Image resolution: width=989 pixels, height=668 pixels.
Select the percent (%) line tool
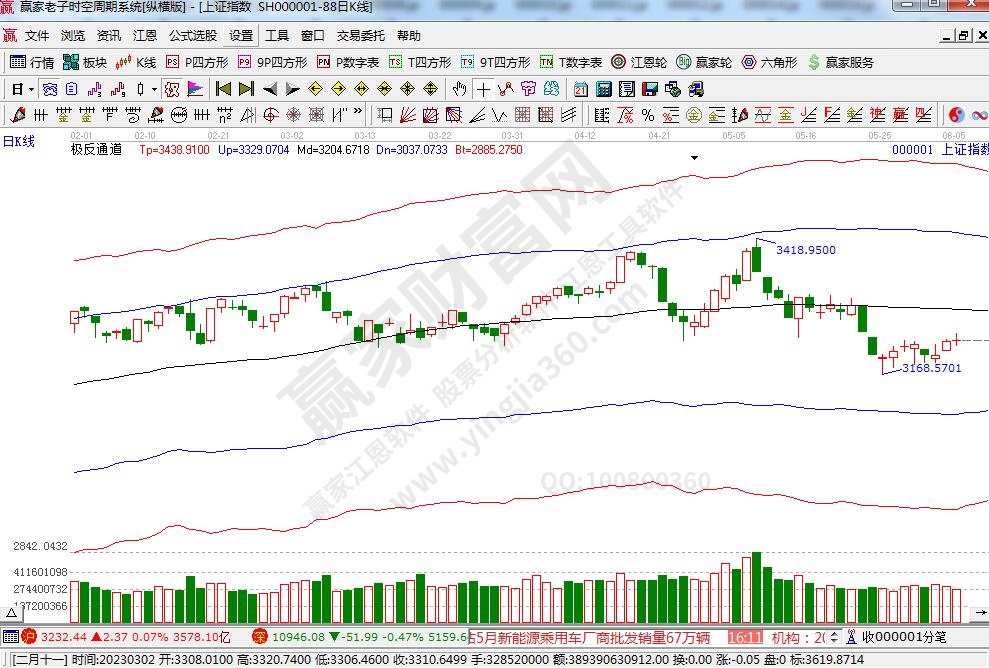[647, 114]
